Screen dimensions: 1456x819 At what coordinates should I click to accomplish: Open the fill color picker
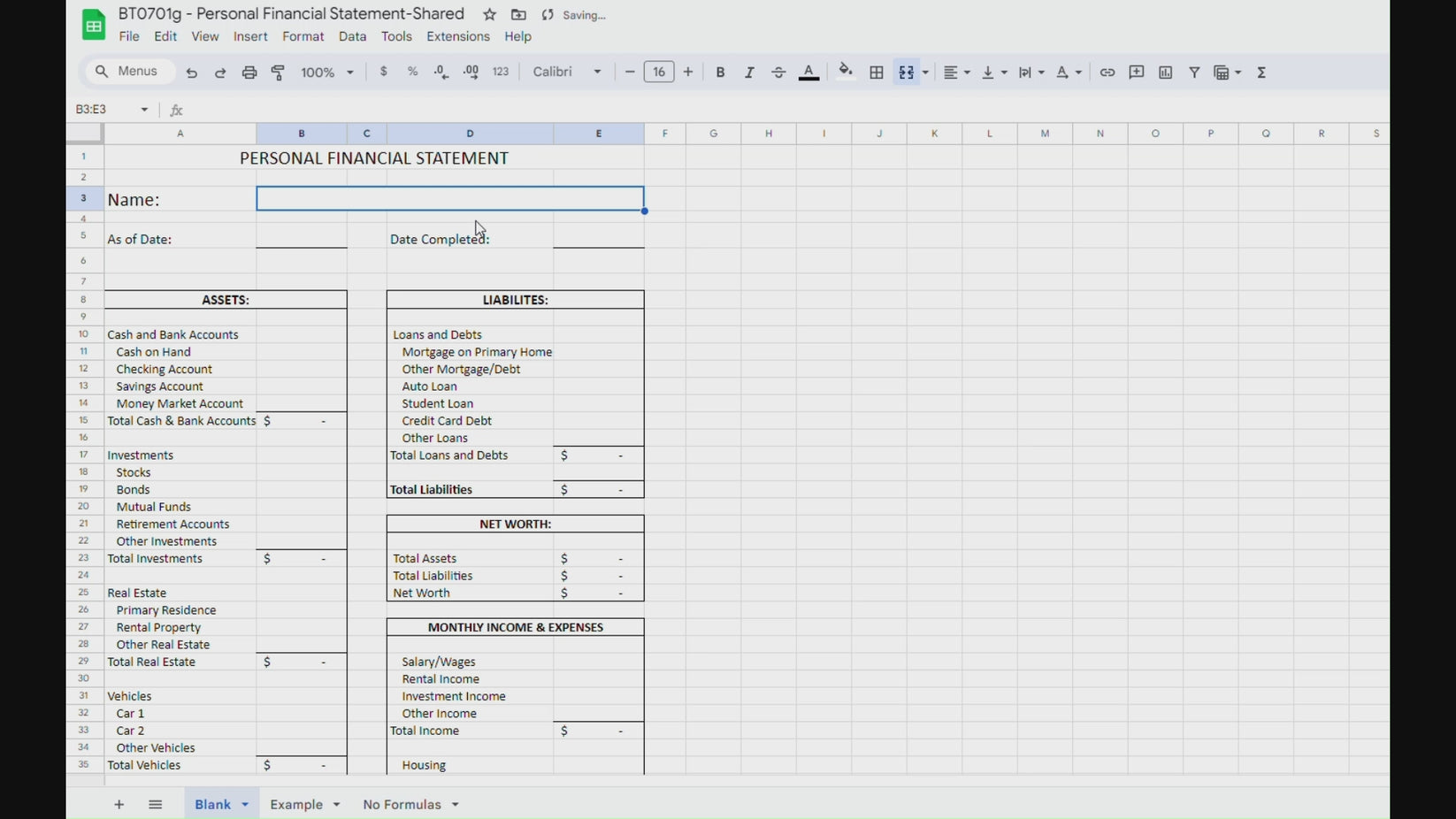pos(846,73)
